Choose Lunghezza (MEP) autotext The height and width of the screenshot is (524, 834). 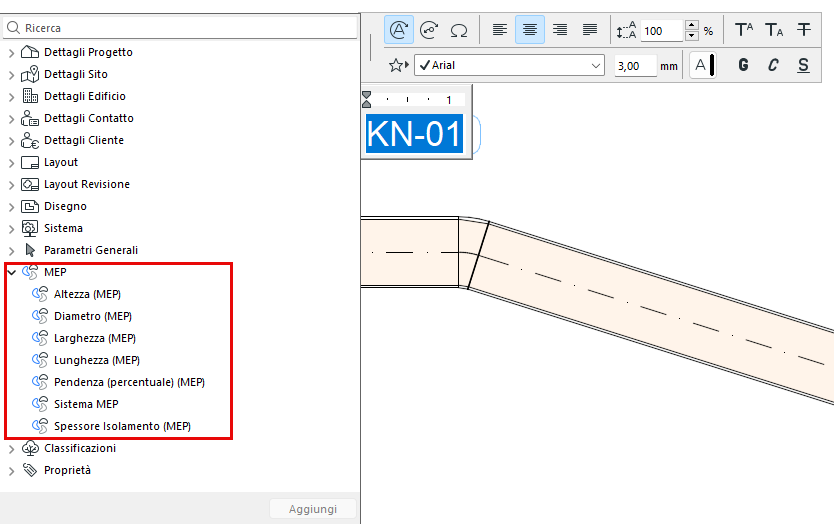(97, 360)
